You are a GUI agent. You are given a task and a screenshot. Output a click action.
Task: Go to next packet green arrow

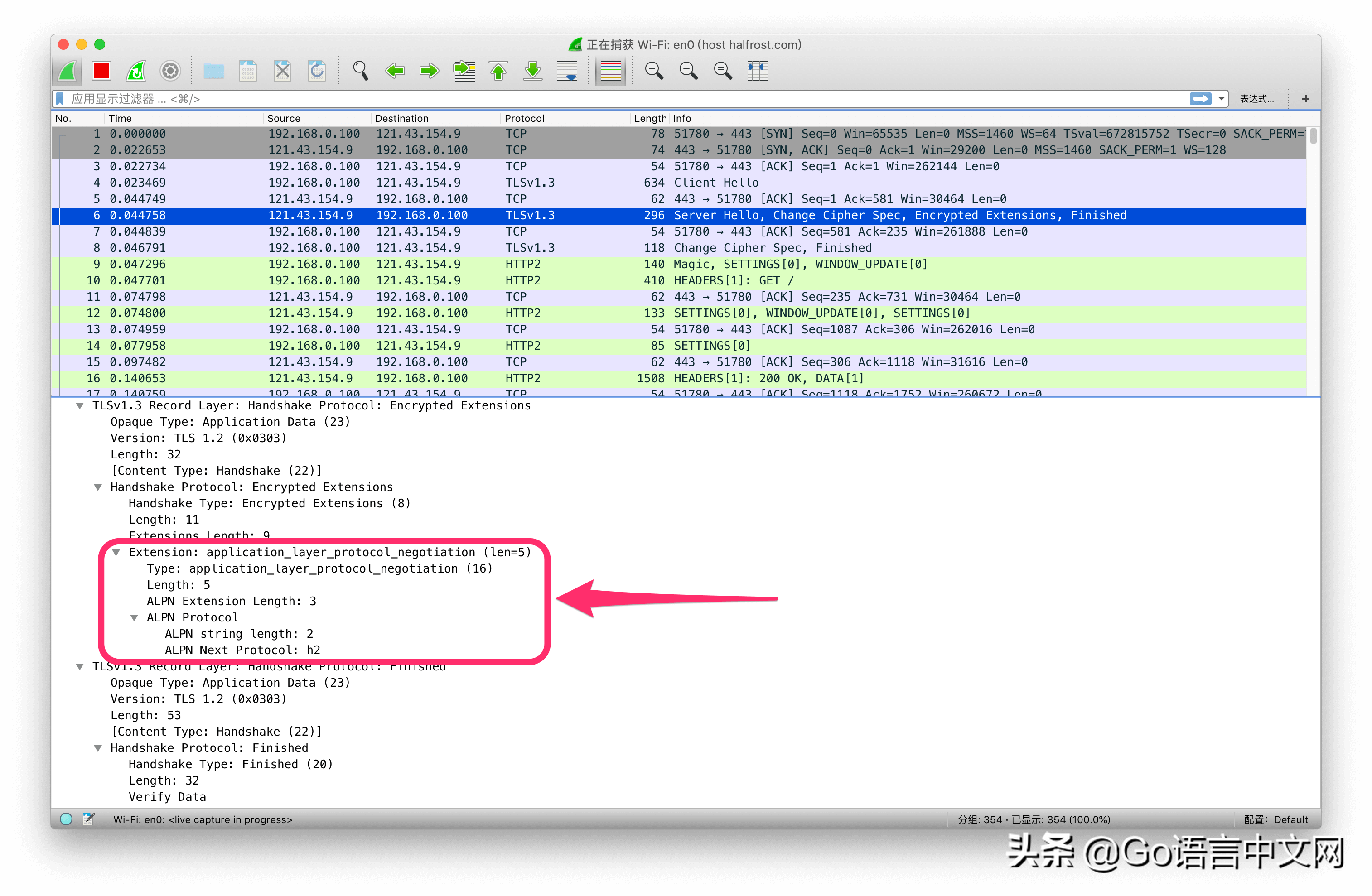tap(429, 71)
